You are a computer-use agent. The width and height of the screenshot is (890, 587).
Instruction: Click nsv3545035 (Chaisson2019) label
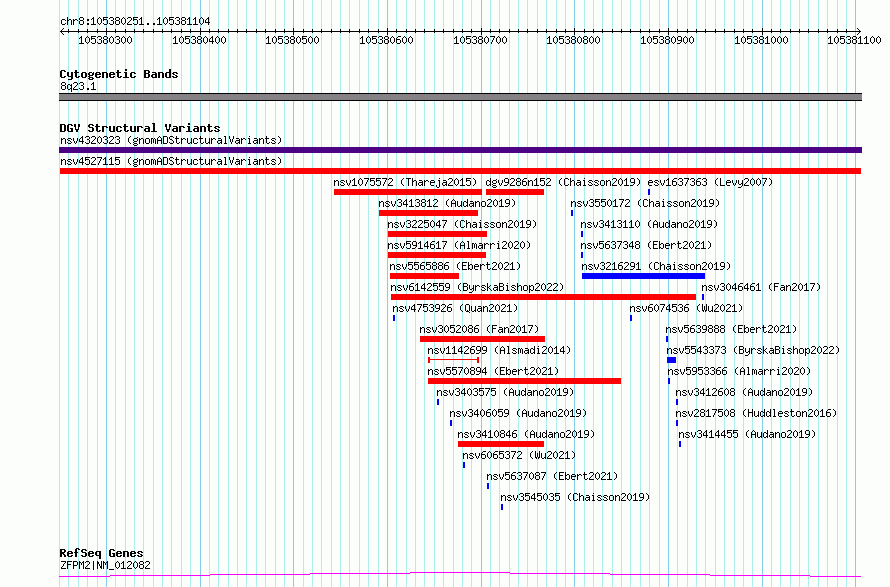[x=575, y=497]
